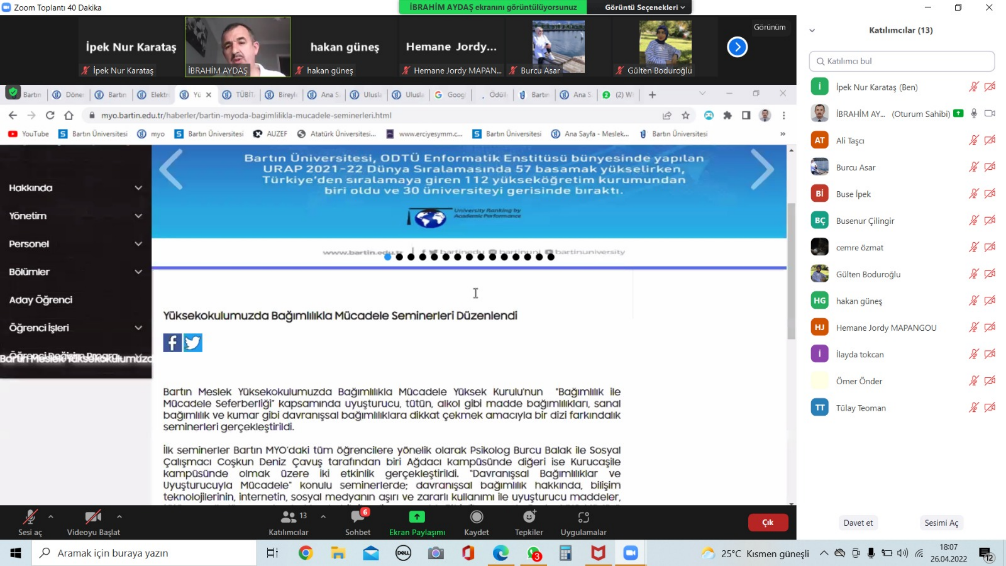
Task: Click the Katılımcı bul search field
Action: pyautogui.click(x=900, y=61)
